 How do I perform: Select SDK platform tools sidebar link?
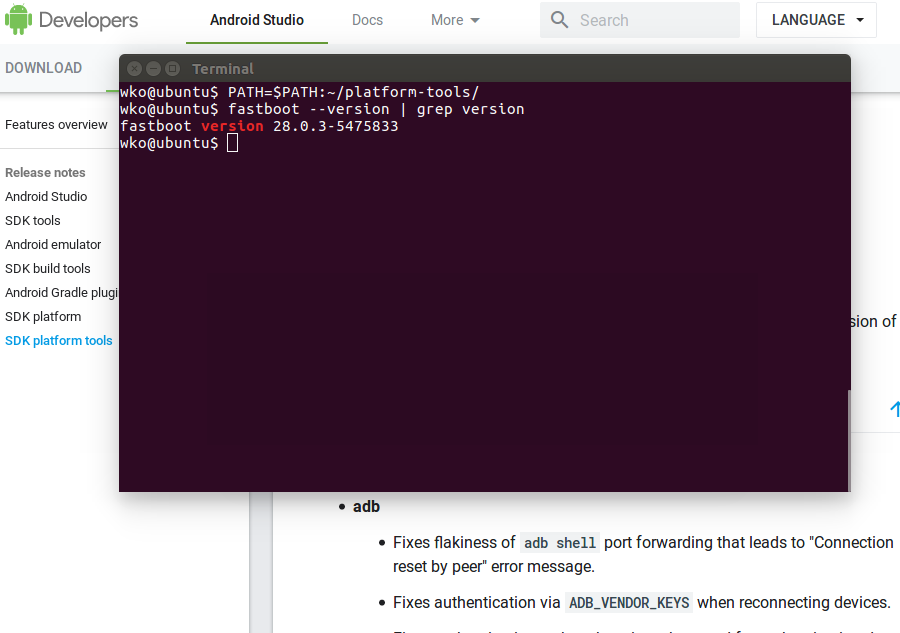point(59,340)
